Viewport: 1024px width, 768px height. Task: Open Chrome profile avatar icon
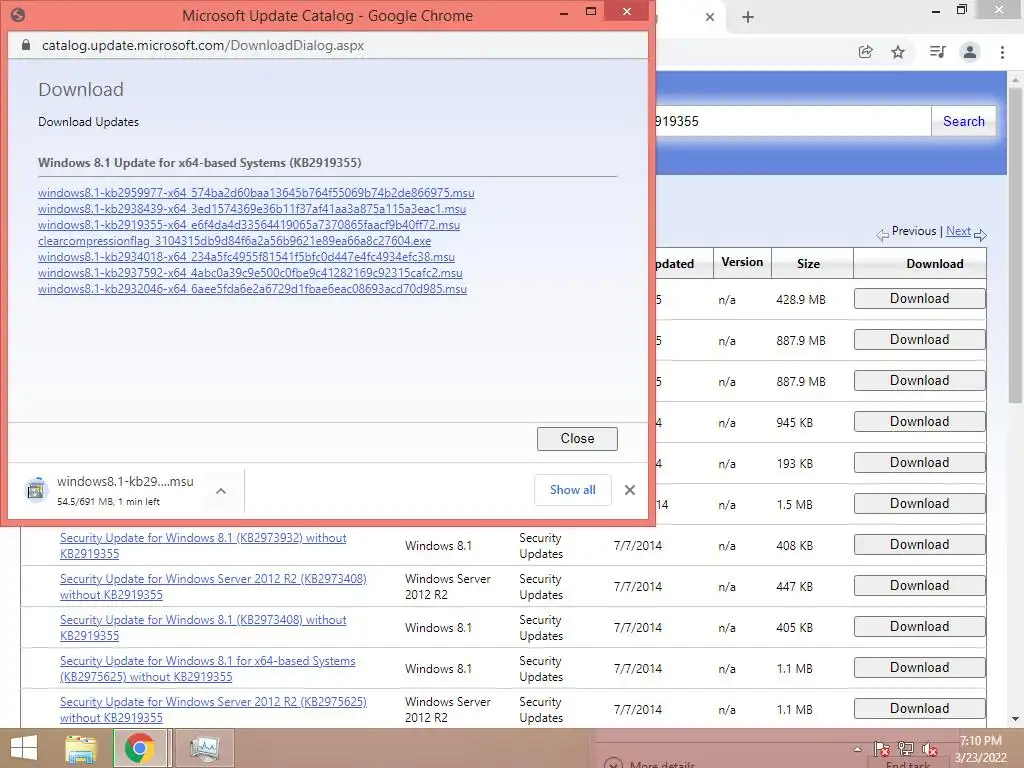pyautogui.click(x=970, y=52)
